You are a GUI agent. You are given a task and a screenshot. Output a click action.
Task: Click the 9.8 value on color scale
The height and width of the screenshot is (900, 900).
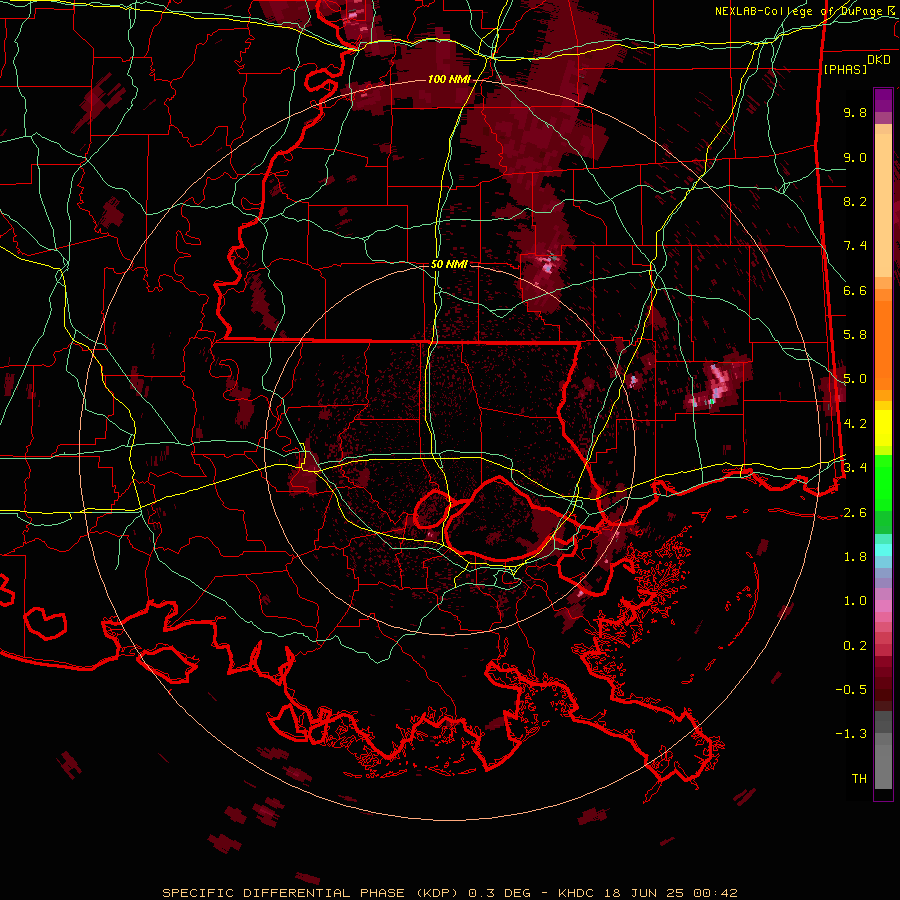855,112
